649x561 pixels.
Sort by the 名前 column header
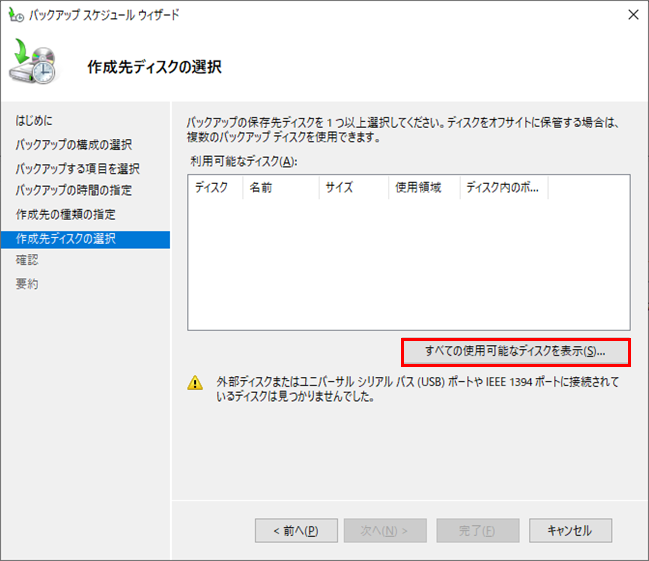pyautogui.click(x=281, y=188)
